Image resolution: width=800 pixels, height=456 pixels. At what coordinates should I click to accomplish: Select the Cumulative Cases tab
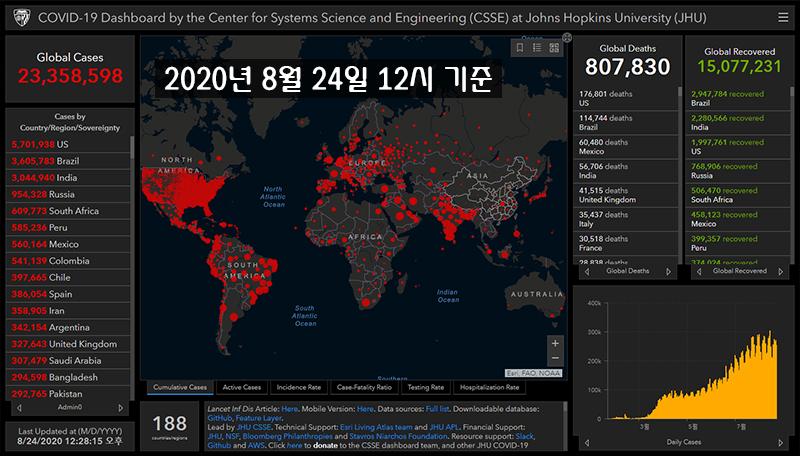(x=180, y=387)
